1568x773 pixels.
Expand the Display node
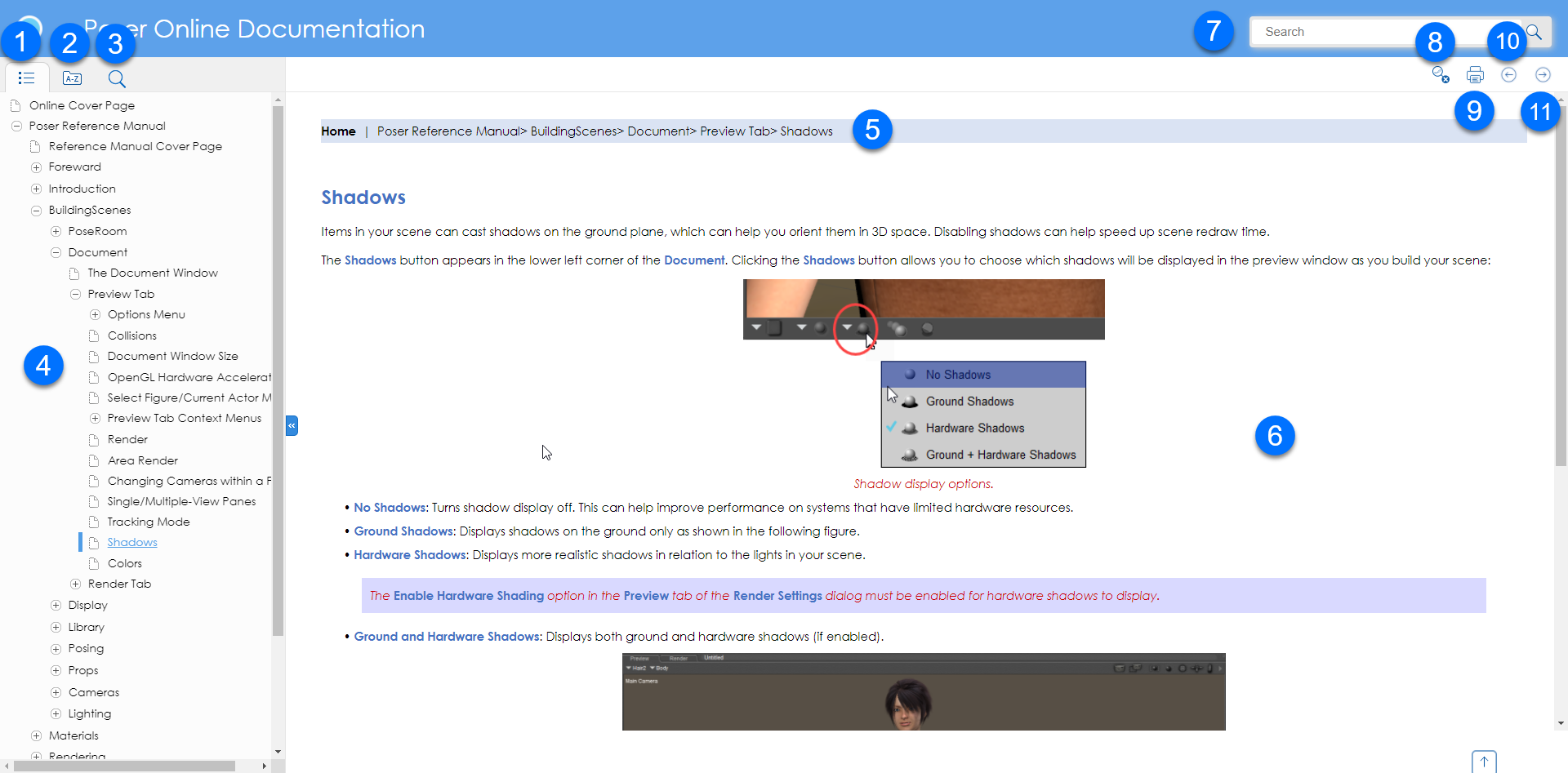(56, 605)
